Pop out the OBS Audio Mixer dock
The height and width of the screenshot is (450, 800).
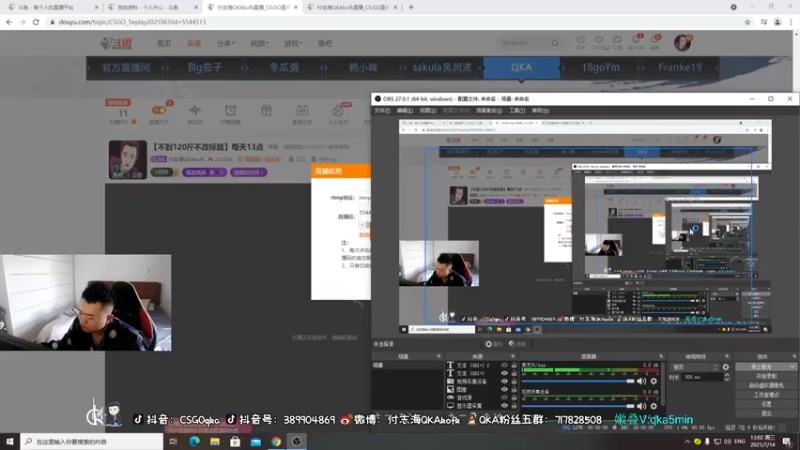661,356
